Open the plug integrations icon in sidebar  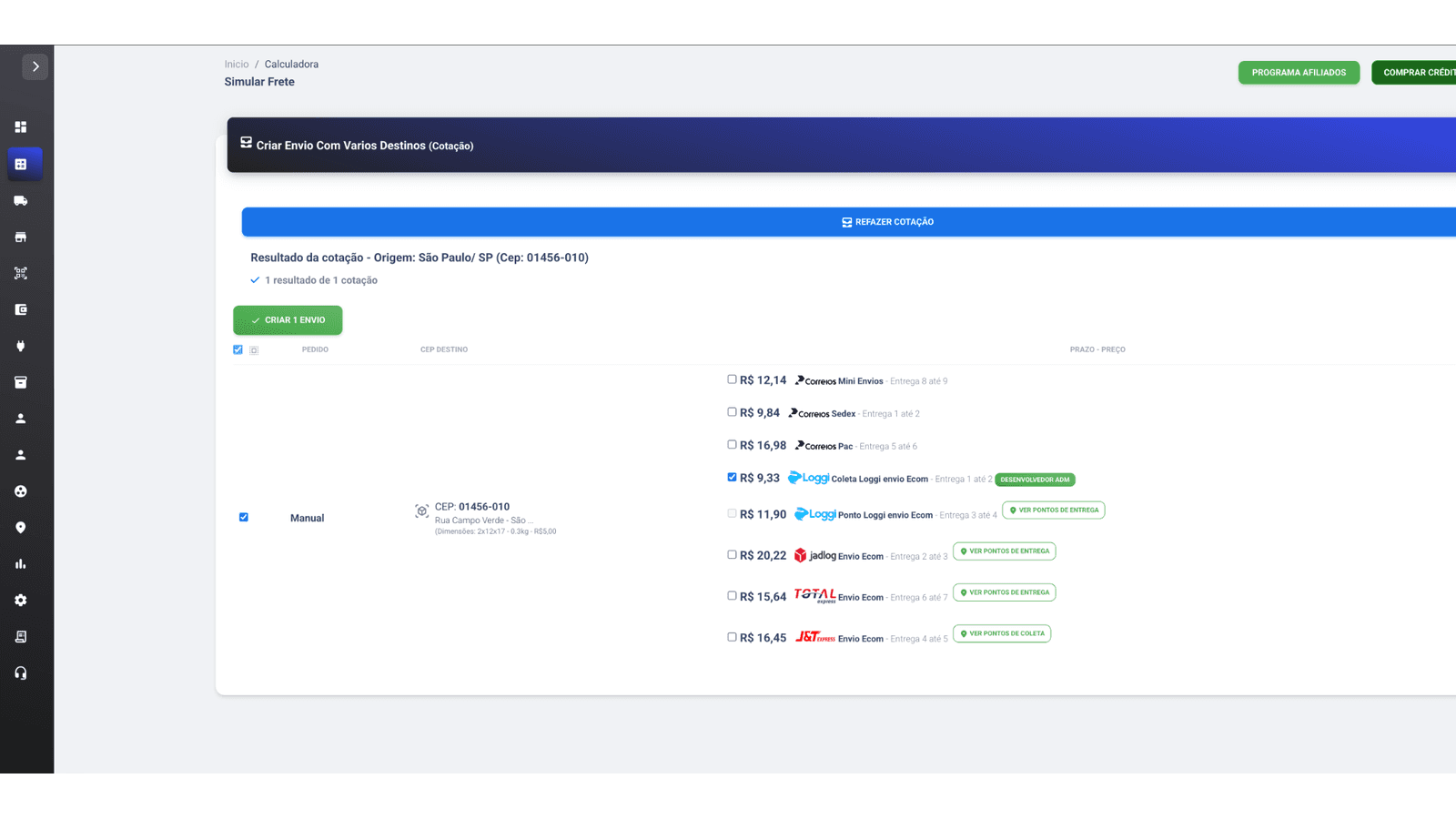click(20, 346)
